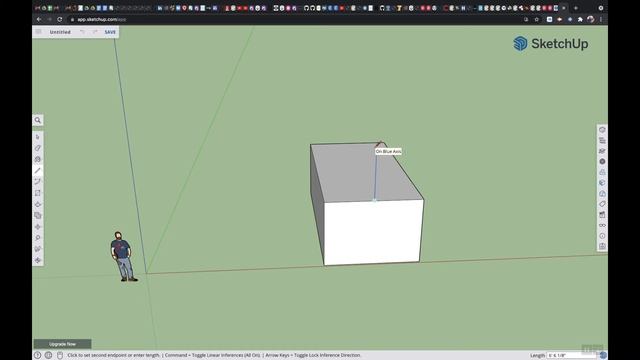Open the help question mark icon

point(38,355)
